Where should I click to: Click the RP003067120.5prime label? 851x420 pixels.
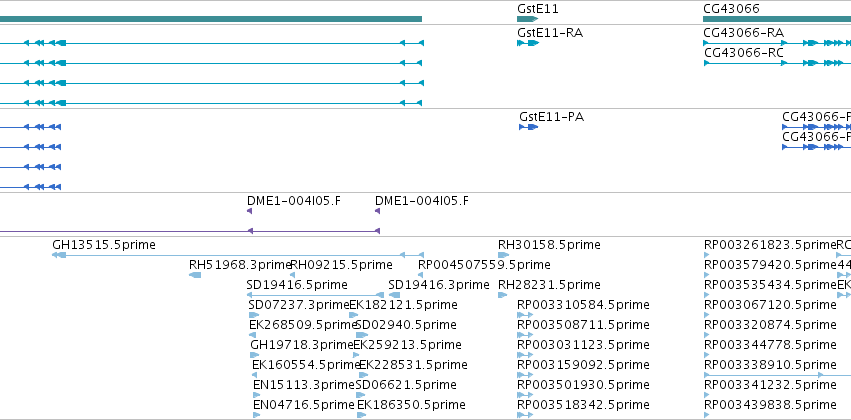[770, 305]
